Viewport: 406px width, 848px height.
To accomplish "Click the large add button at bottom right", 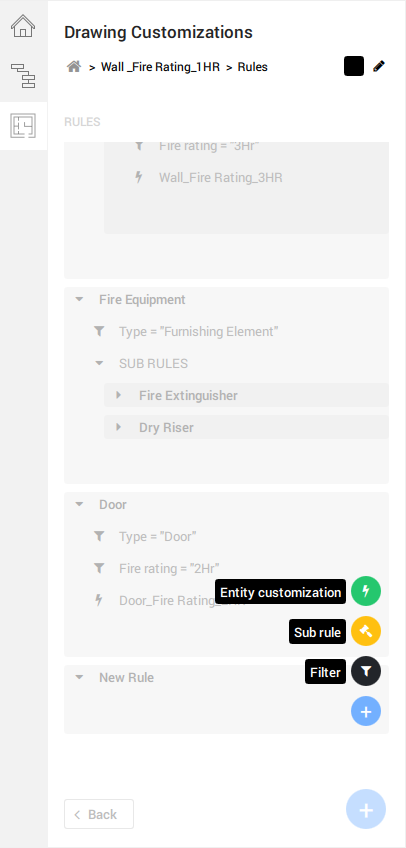I will (x=366, y=809).
